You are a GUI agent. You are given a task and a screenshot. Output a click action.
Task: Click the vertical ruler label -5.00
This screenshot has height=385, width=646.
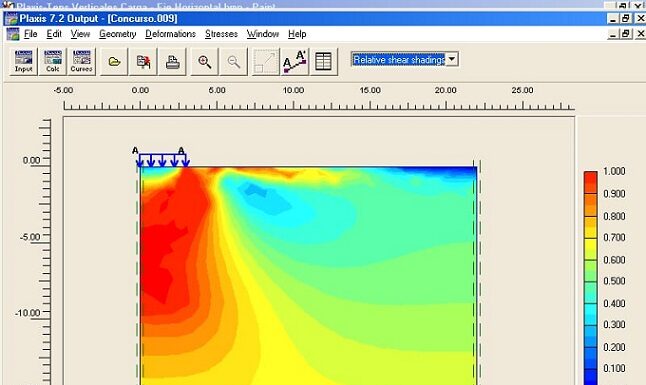30,237
